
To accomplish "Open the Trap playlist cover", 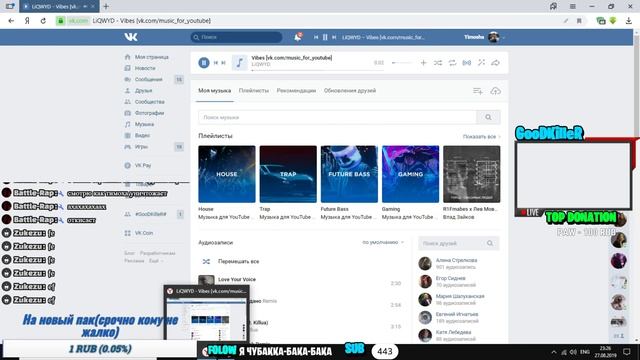I will point(288,174).
